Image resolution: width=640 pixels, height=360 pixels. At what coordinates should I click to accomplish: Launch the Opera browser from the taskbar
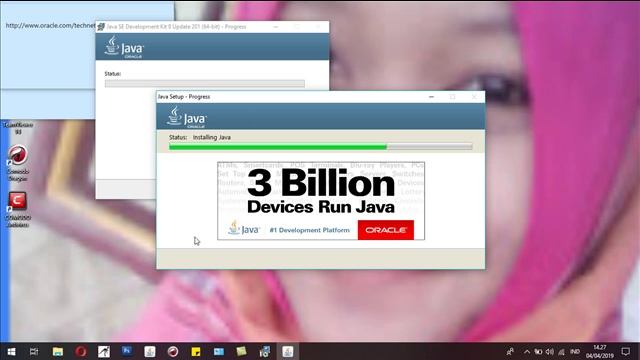pyautogui.click(x=81, y=351)
